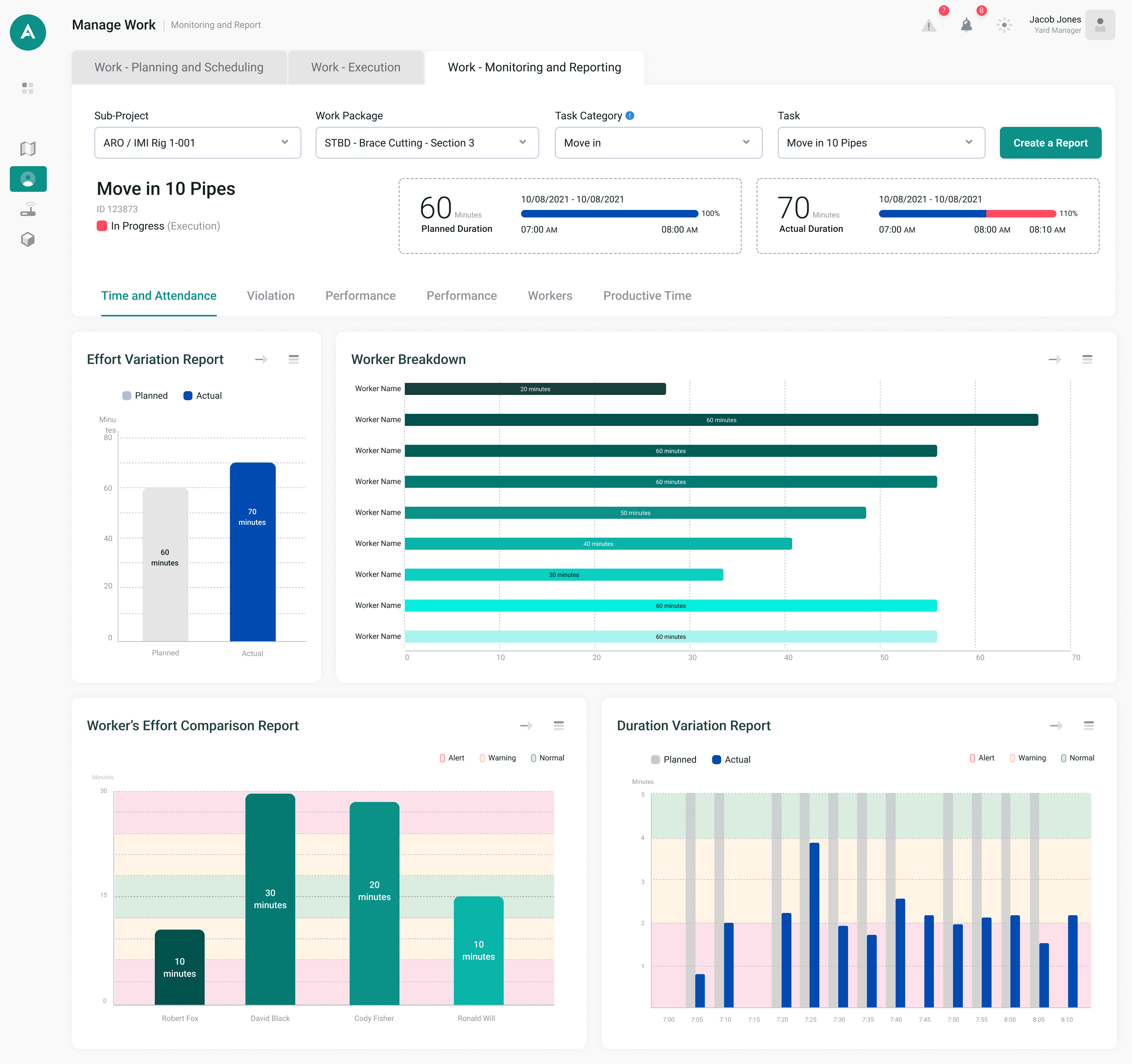Open Effort Variation Report arrow icon
This screenshot has height=1064, width=1132.
261,359
